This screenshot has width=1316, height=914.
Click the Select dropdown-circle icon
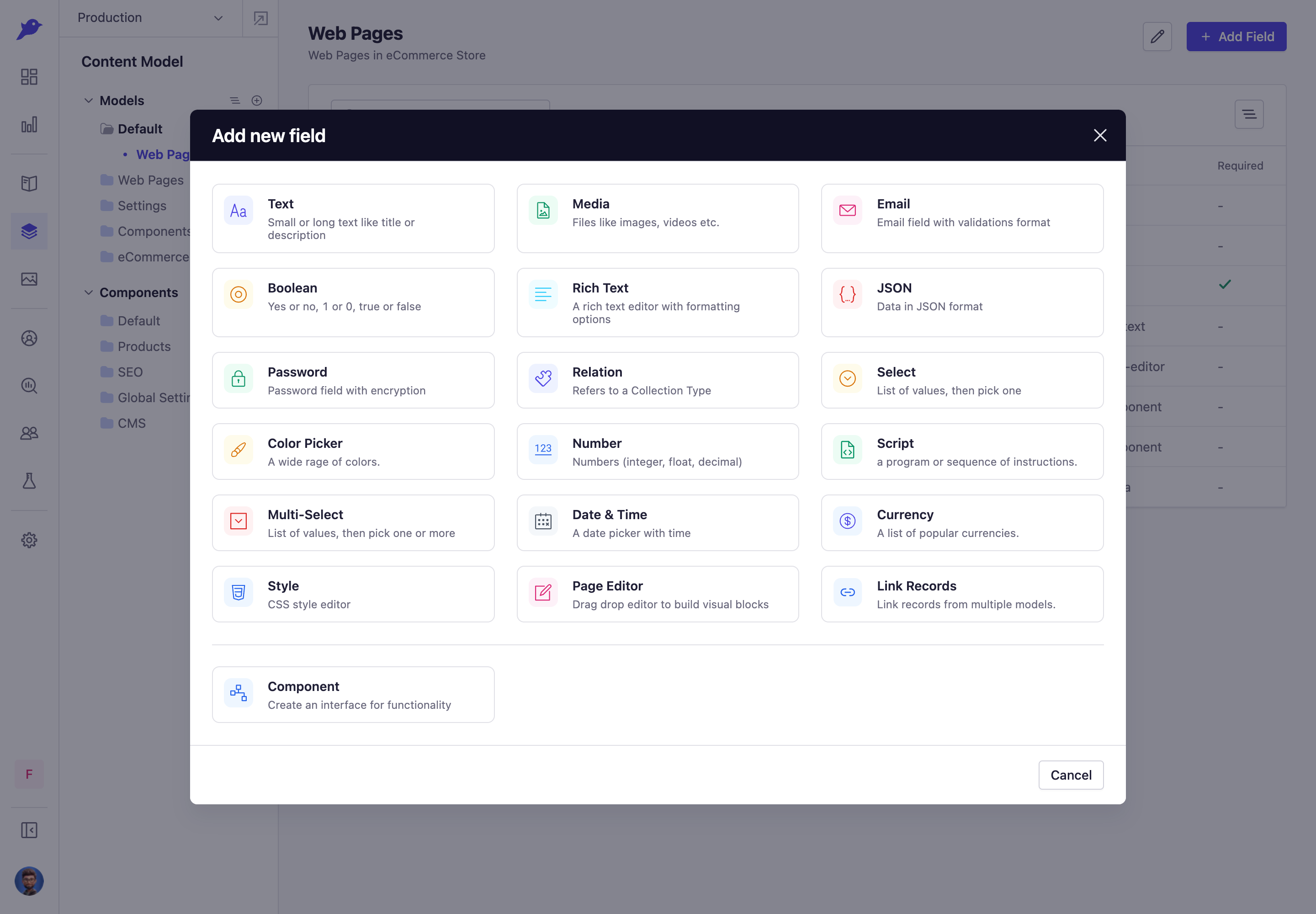pyautogui.click(x=848, y=378)
